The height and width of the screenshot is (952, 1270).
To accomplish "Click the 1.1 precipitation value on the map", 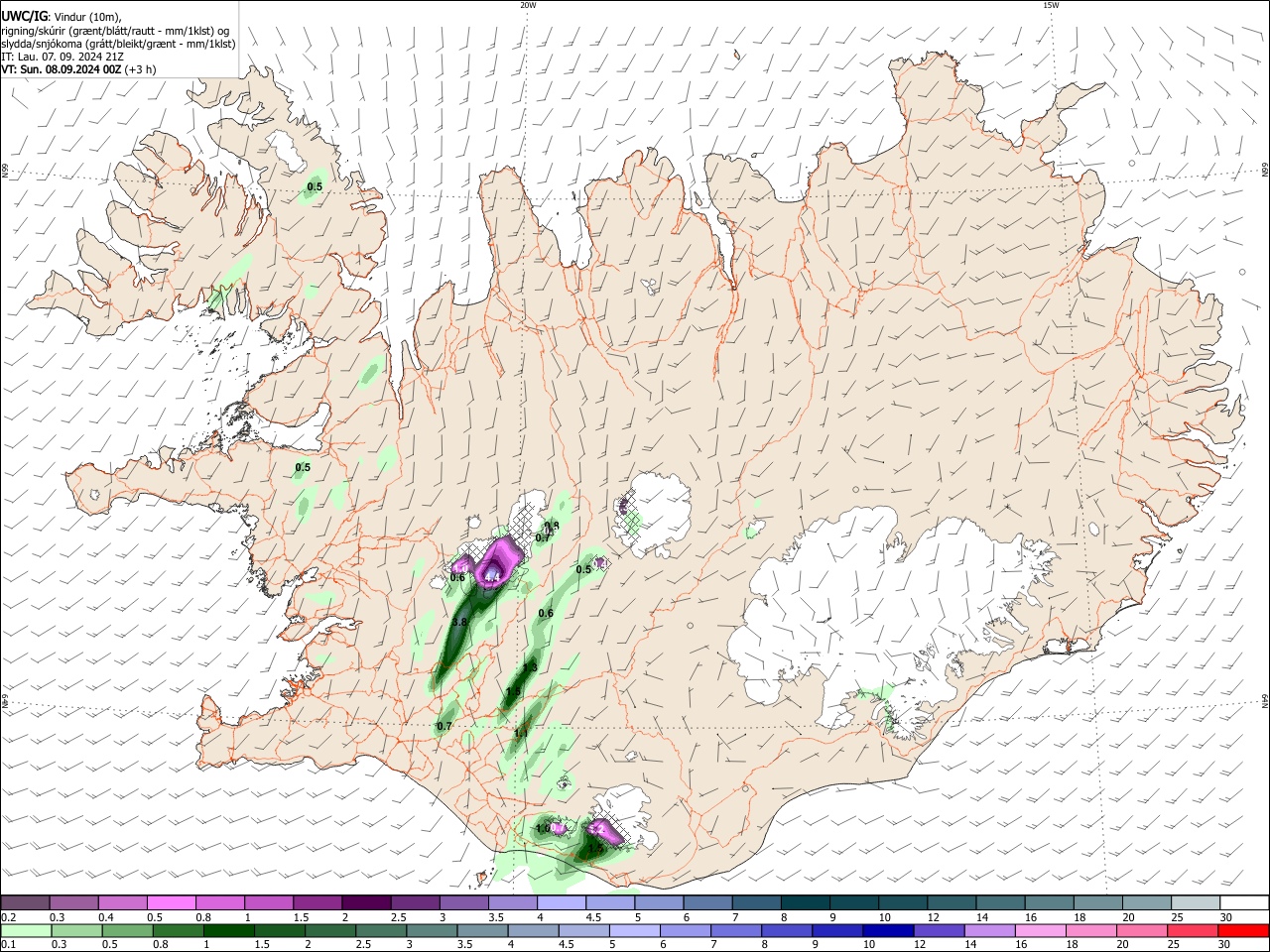I will [x=520, y=733].
